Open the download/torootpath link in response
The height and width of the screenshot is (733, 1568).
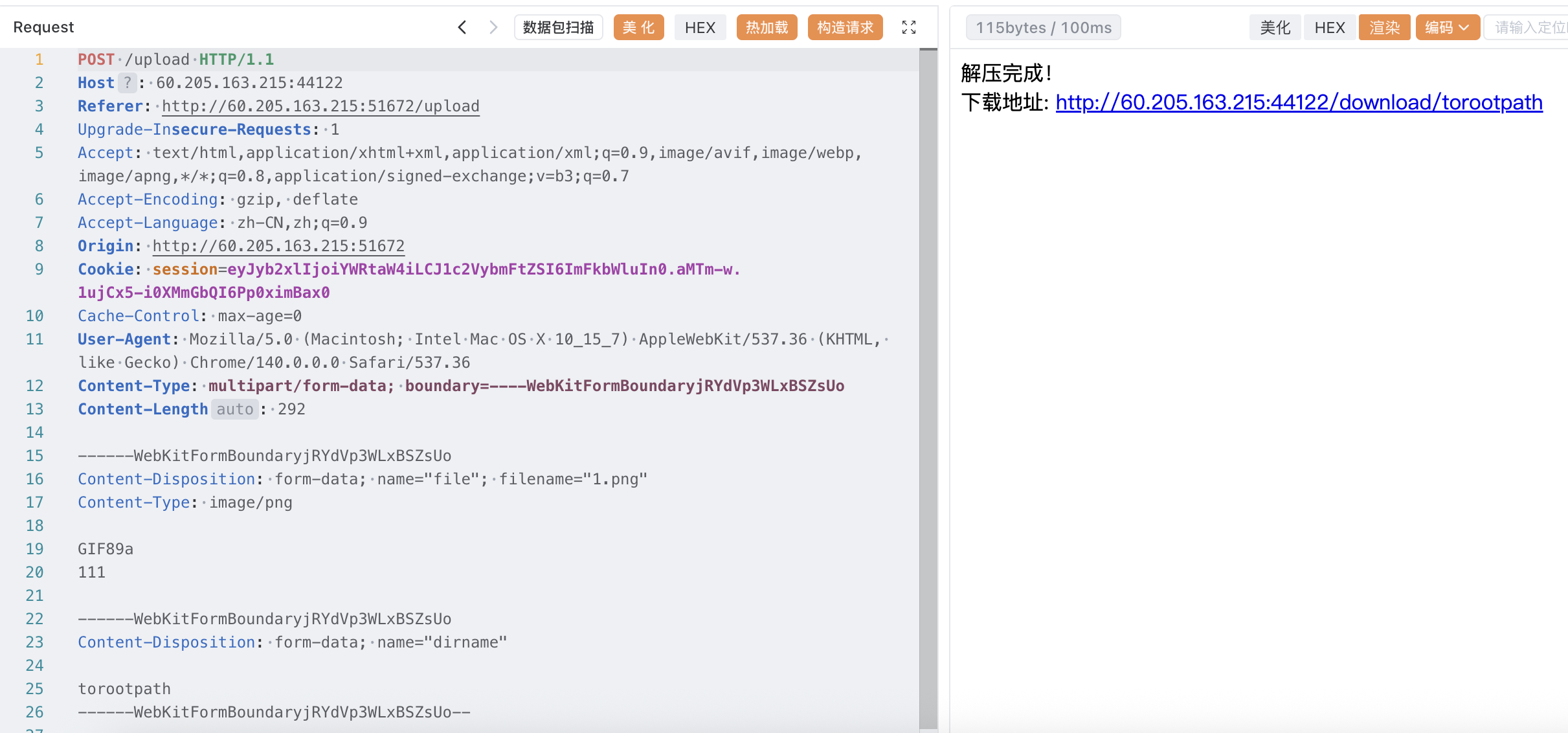(x=1299, y=102)
